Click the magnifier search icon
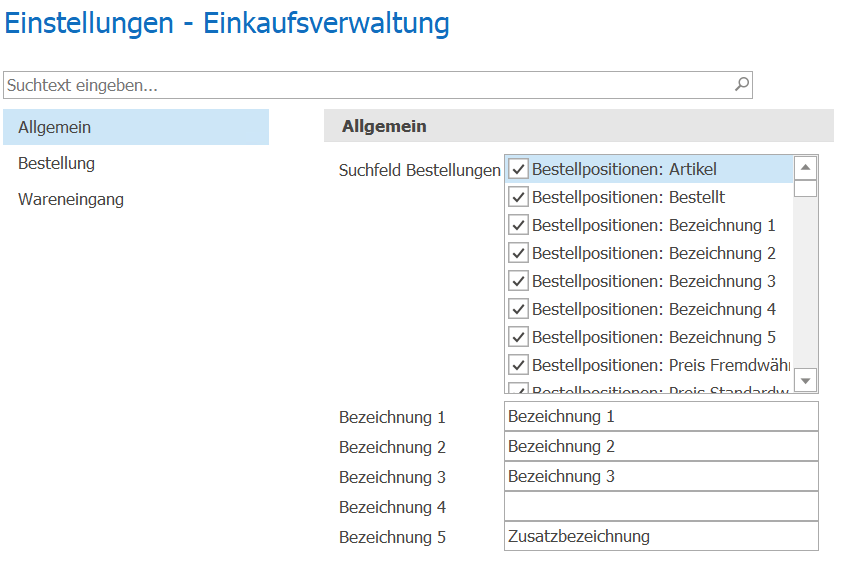Image resolution: width=845 pixels, height=577 pixels. point(742,85)
